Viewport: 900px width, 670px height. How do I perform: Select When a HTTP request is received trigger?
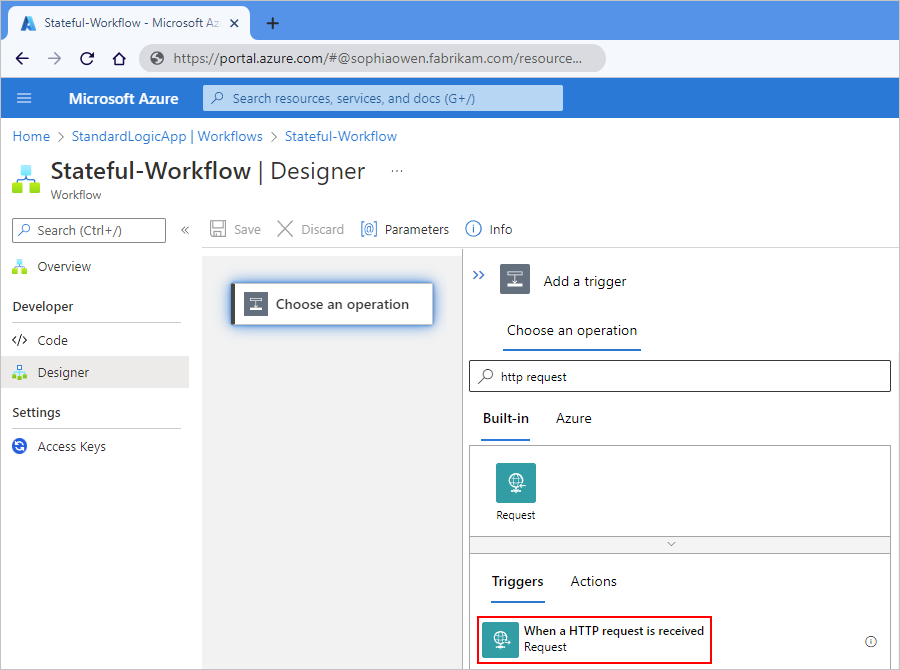coord(595,640)
